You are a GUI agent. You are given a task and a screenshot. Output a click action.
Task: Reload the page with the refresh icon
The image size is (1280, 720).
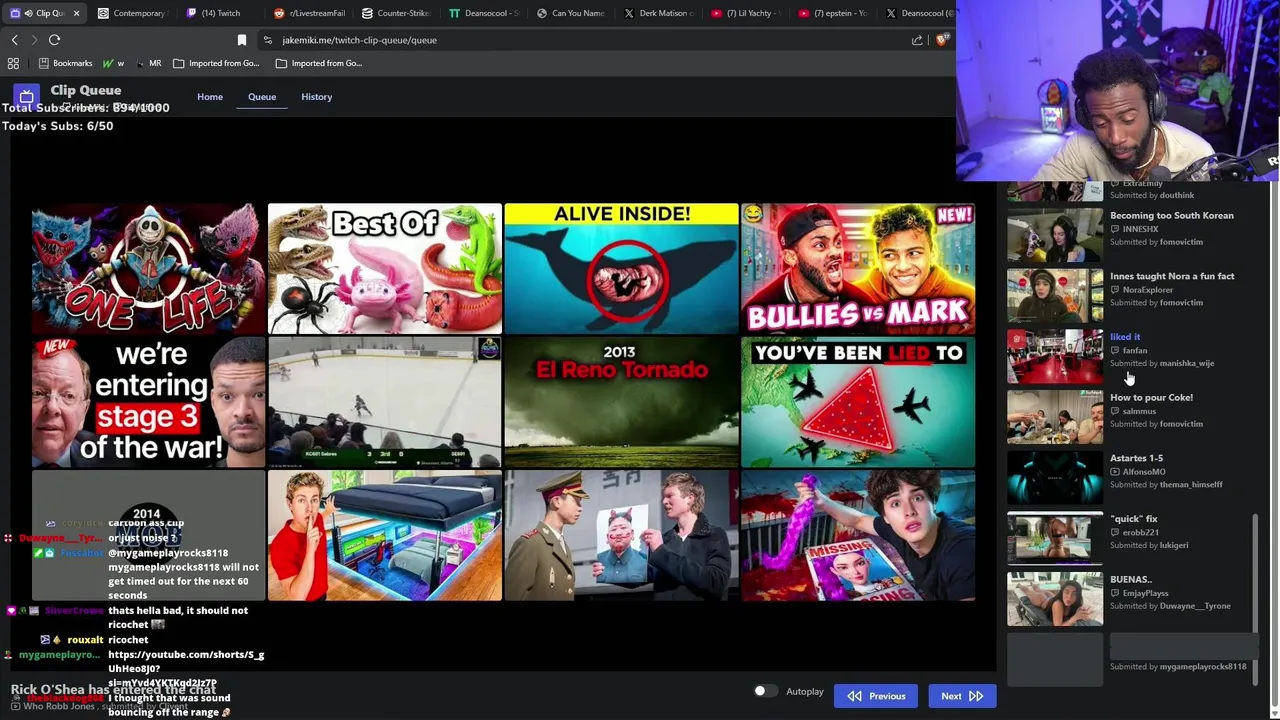[x=55, y=40]
